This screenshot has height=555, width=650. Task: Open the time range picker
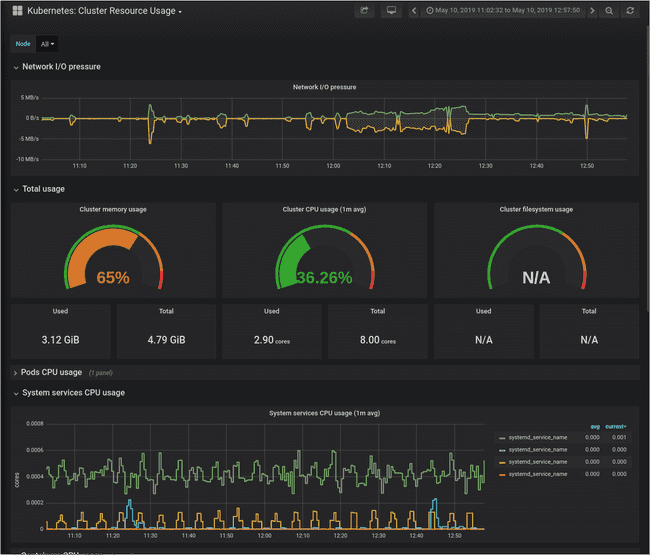503,11
